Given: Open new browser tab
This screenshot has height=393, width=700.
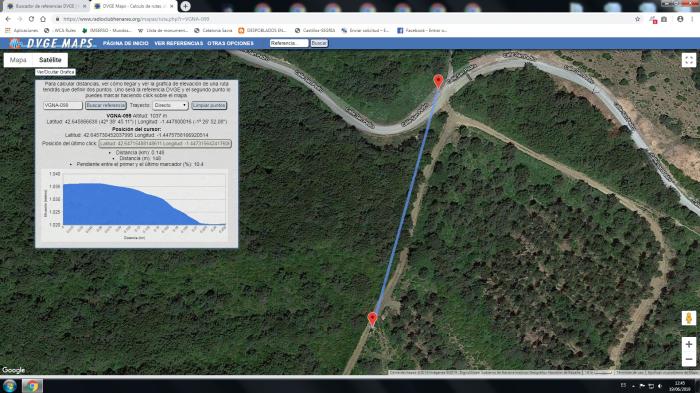Looking at the screenshot, I should click(185, 6).
